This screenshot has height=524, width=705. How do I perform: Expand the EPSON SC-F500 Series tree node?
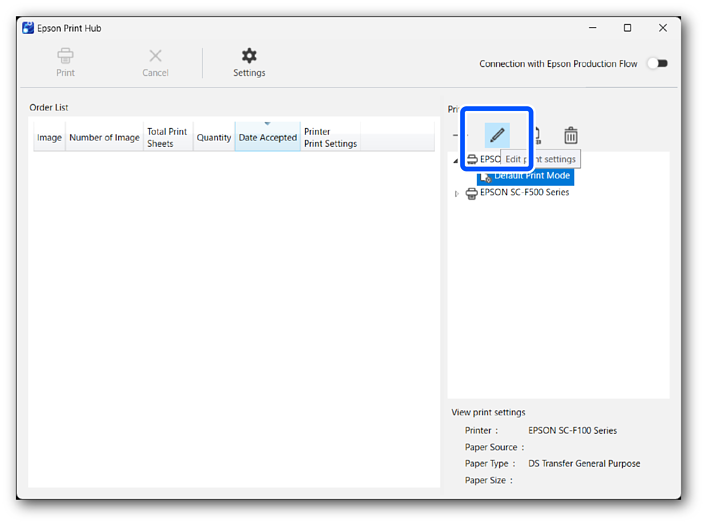pyautogui.click(x=458, y=193)
